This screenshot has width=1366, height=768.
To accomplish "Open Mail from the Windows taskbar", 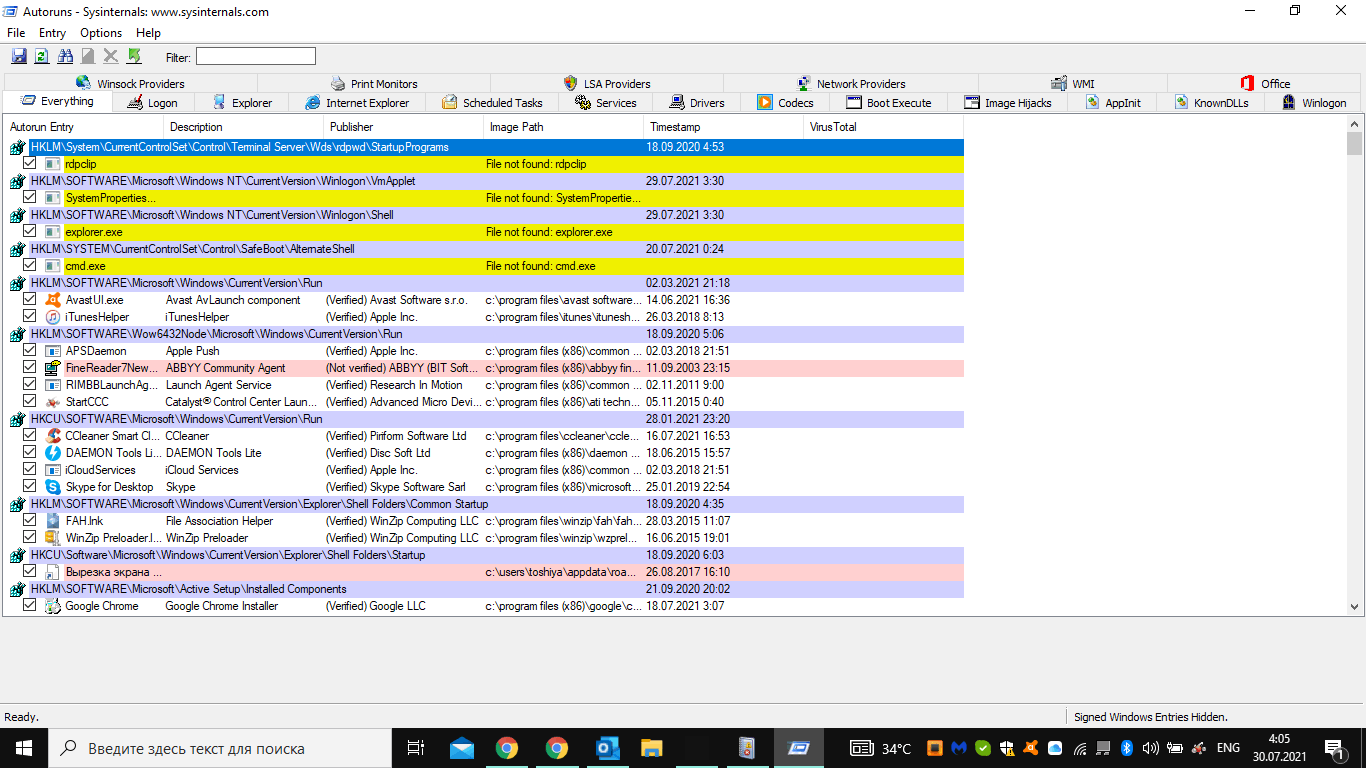I will click(x=461, y=748).
